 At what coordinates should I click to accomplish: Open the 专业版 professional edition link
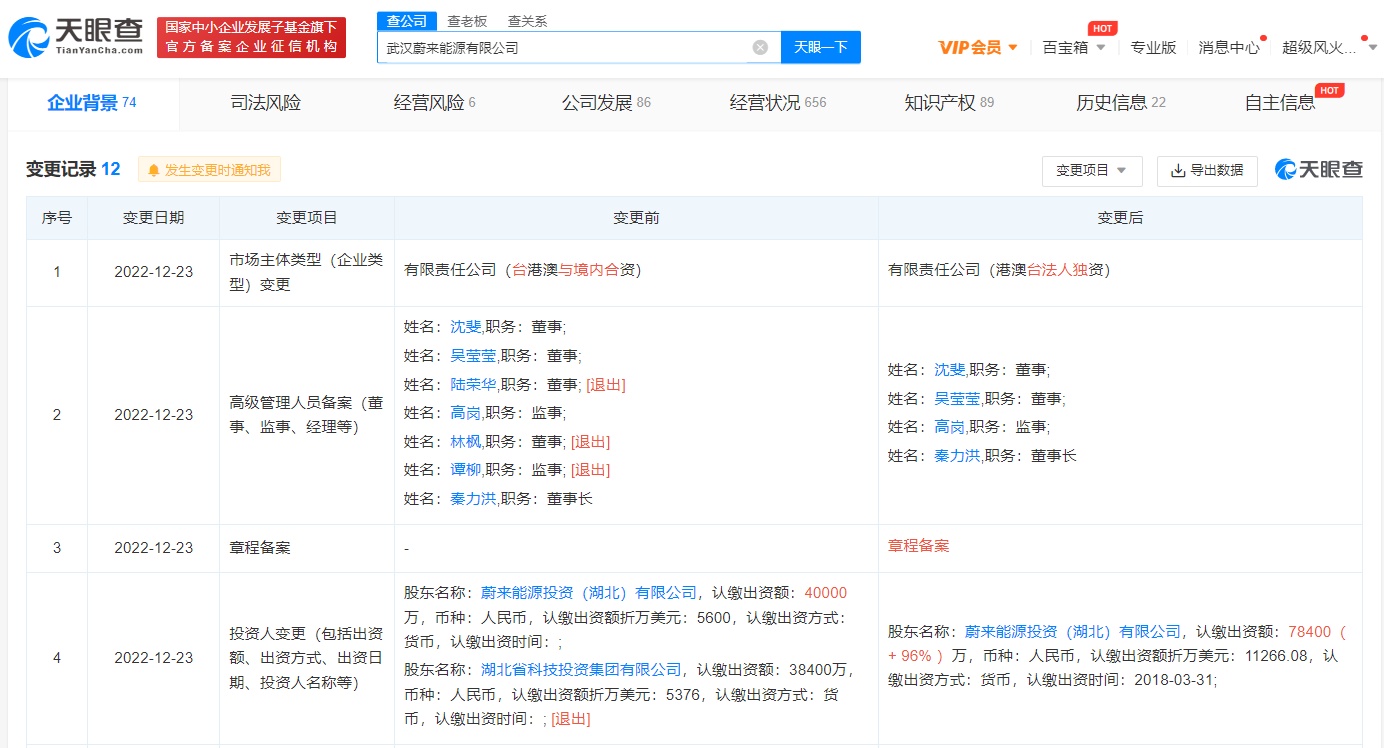click(1153, 47)
